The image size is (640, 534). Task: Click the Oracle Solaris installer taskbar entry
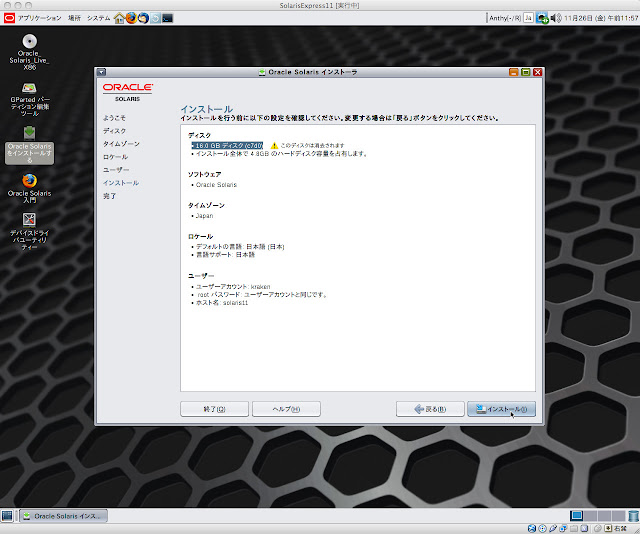point(64,516)
